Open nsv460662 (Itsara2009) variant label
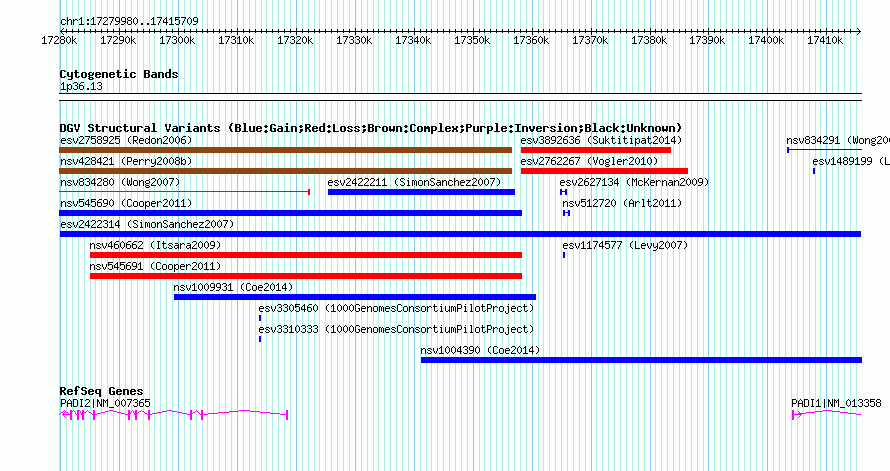 [x=156, y=245]
